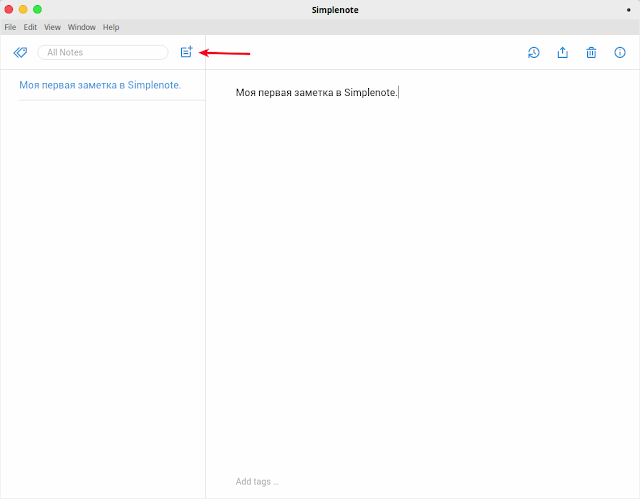The height and width of the screenshot is (499, 640).
Task: Place cursor in the note editor text
Action: [x=316, y=93]
